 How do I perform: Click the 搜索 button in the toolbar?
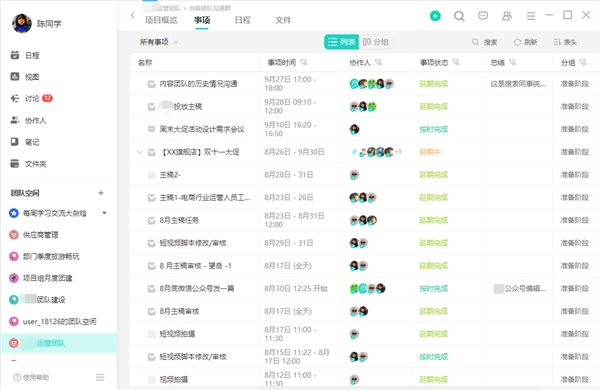[x=484, y=42]
